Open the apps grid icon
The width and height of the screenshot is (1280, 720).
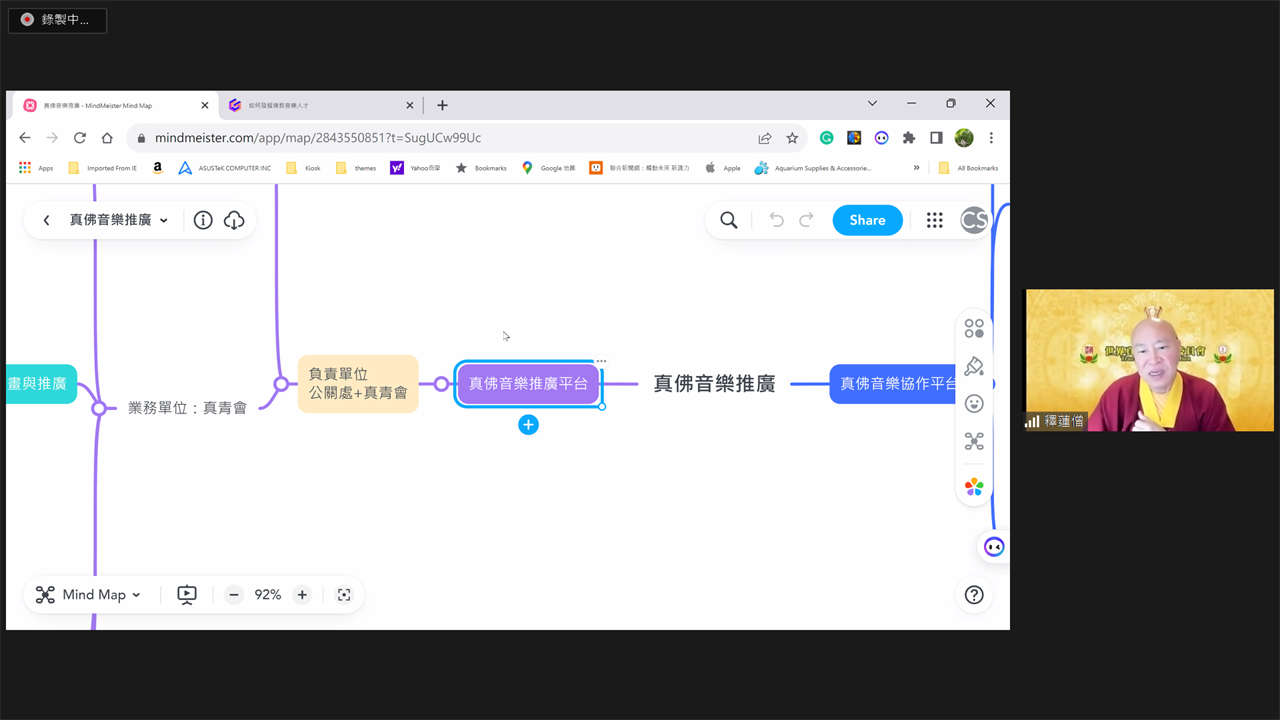click(934, 220)
